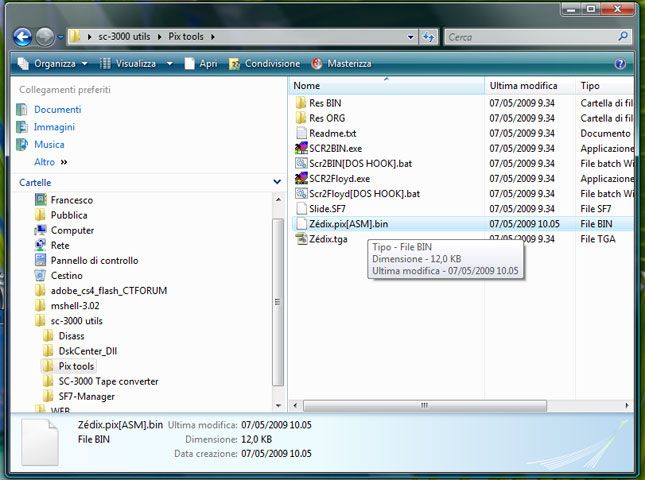Select sc-3000 utils in the address path
The image size is (645, 480).
(x=124, y=37)
